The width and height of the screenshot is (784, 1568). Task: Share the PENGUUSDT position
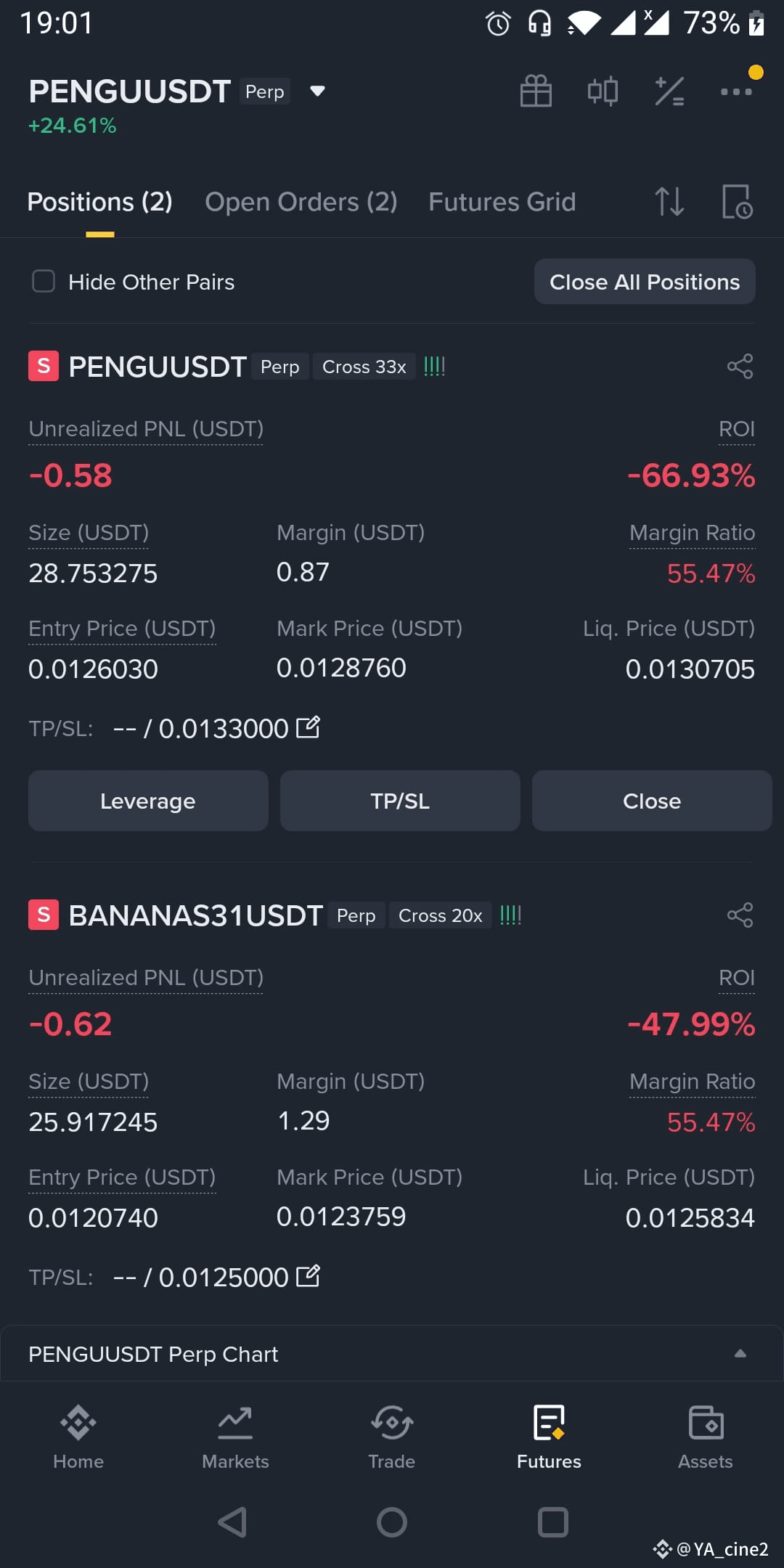[740, 367]
